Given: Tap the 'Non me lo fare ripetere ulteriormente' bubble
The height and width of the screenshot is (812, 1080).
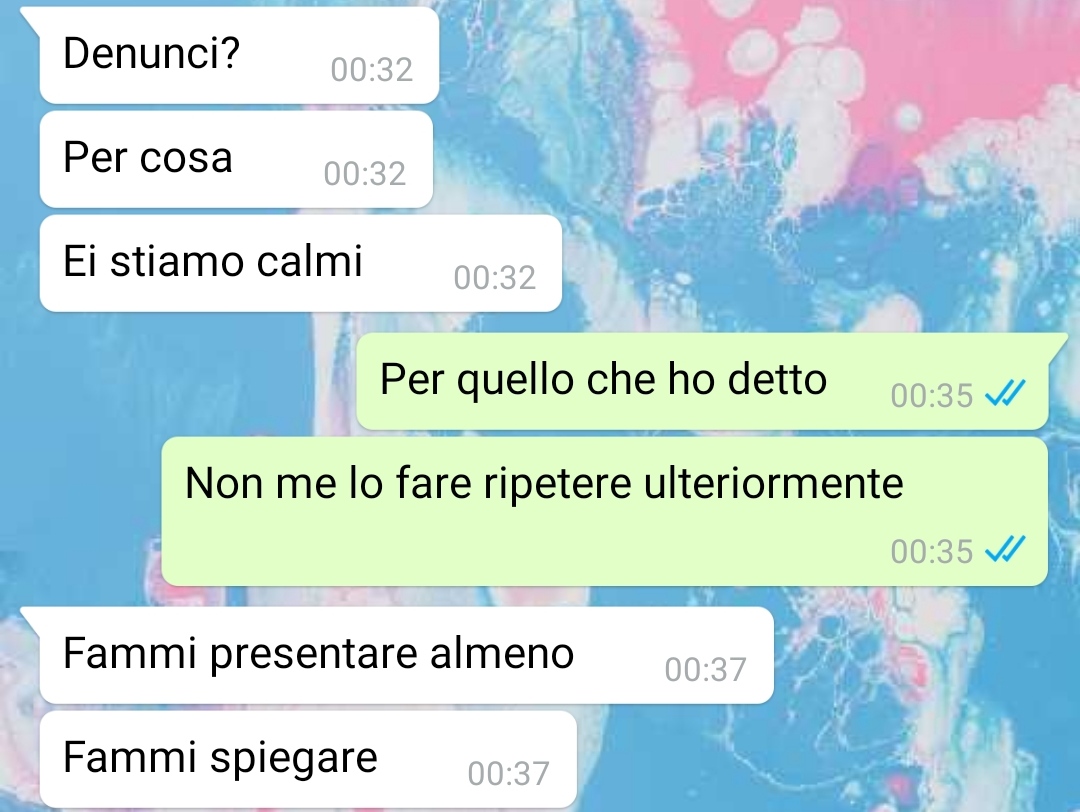Looking at the screenshot, I should (x=605, y=512).
